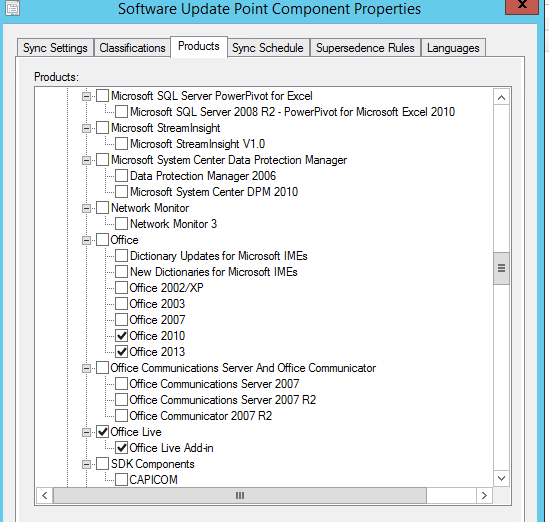
Task: Select the 'Microsoft System Center DPM 2010' label
Action: coord(214,192)
